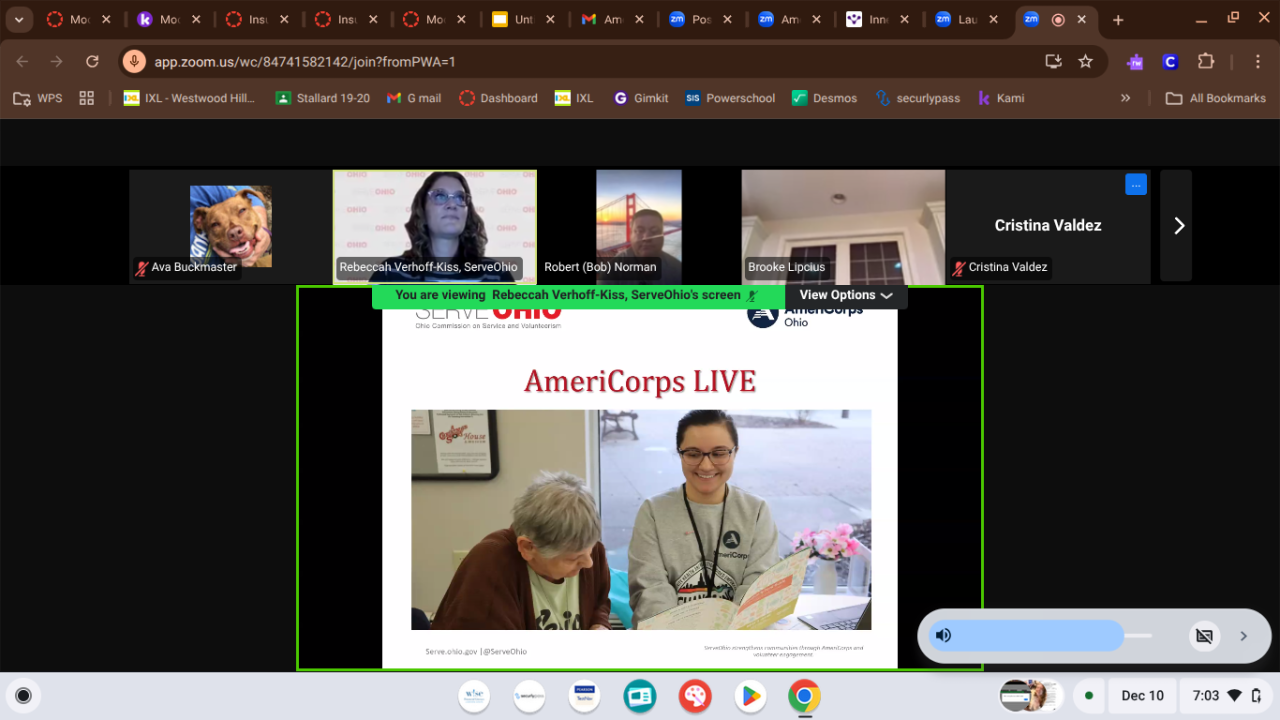Open the All Bookmarks folder
The width and height of the screenshot is (1280, 720).
(1216, 98)
